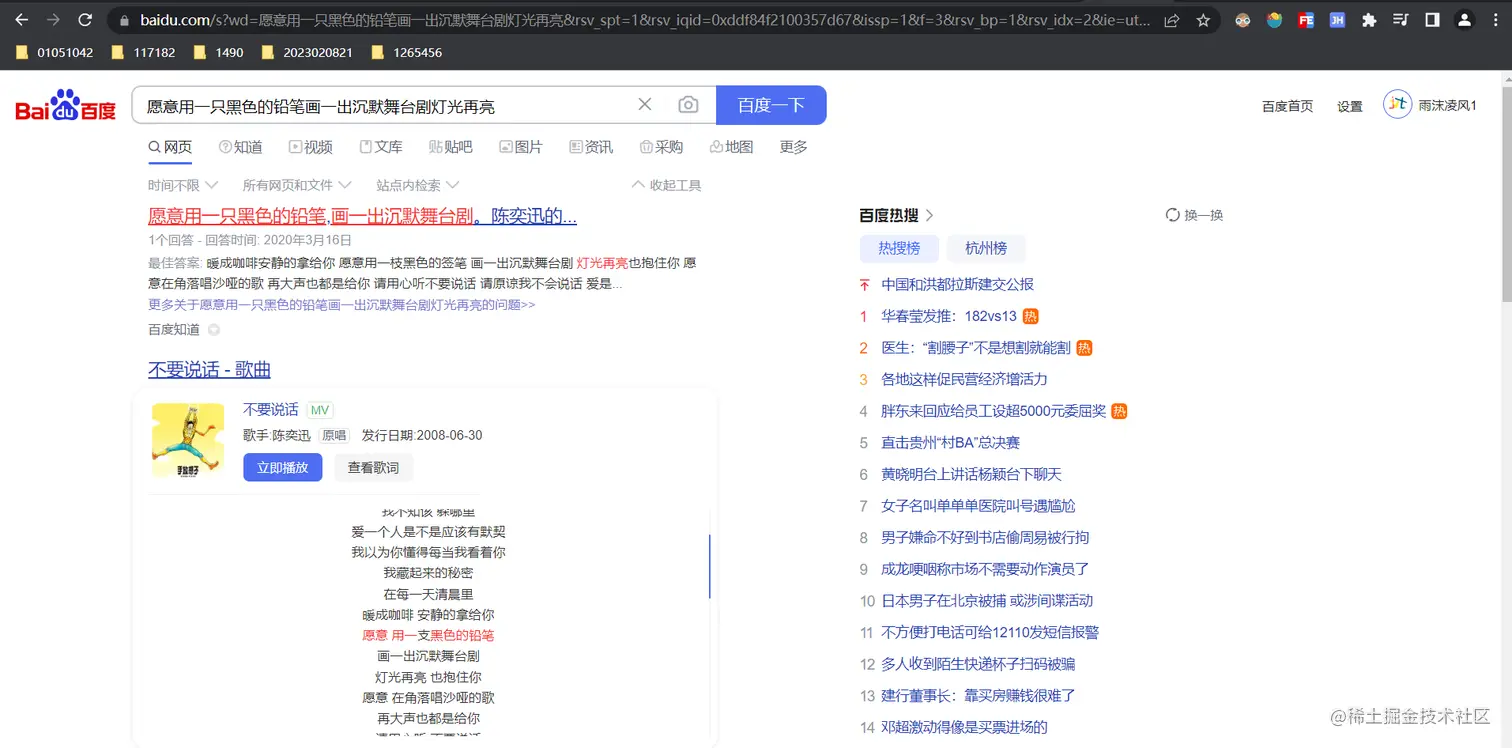Click the blue JH extension icon
Screen dimensions: 1512x748
point(1337,20)
